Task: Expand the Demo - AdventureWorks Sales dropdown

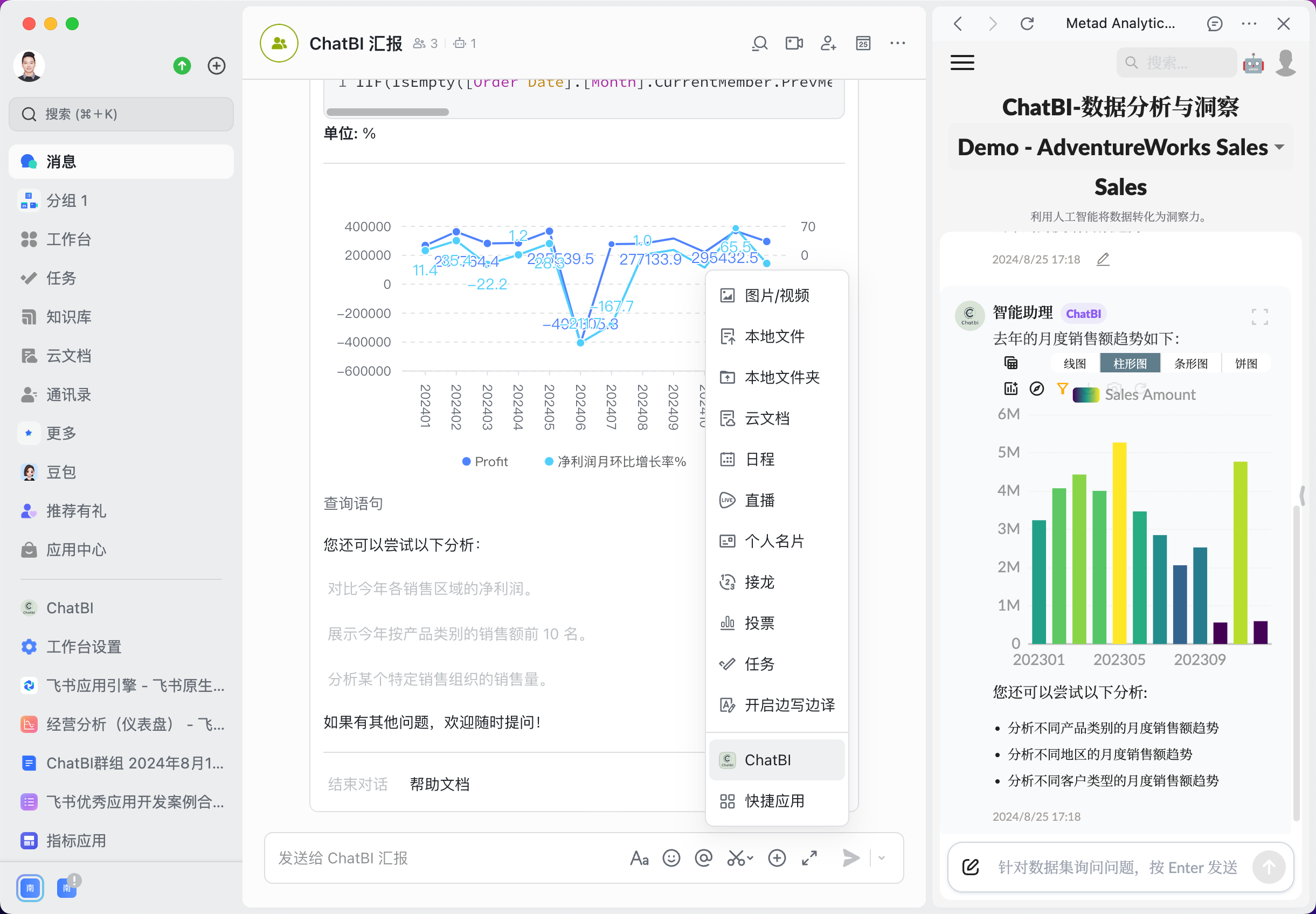Action: click(x=1279, y=147)
